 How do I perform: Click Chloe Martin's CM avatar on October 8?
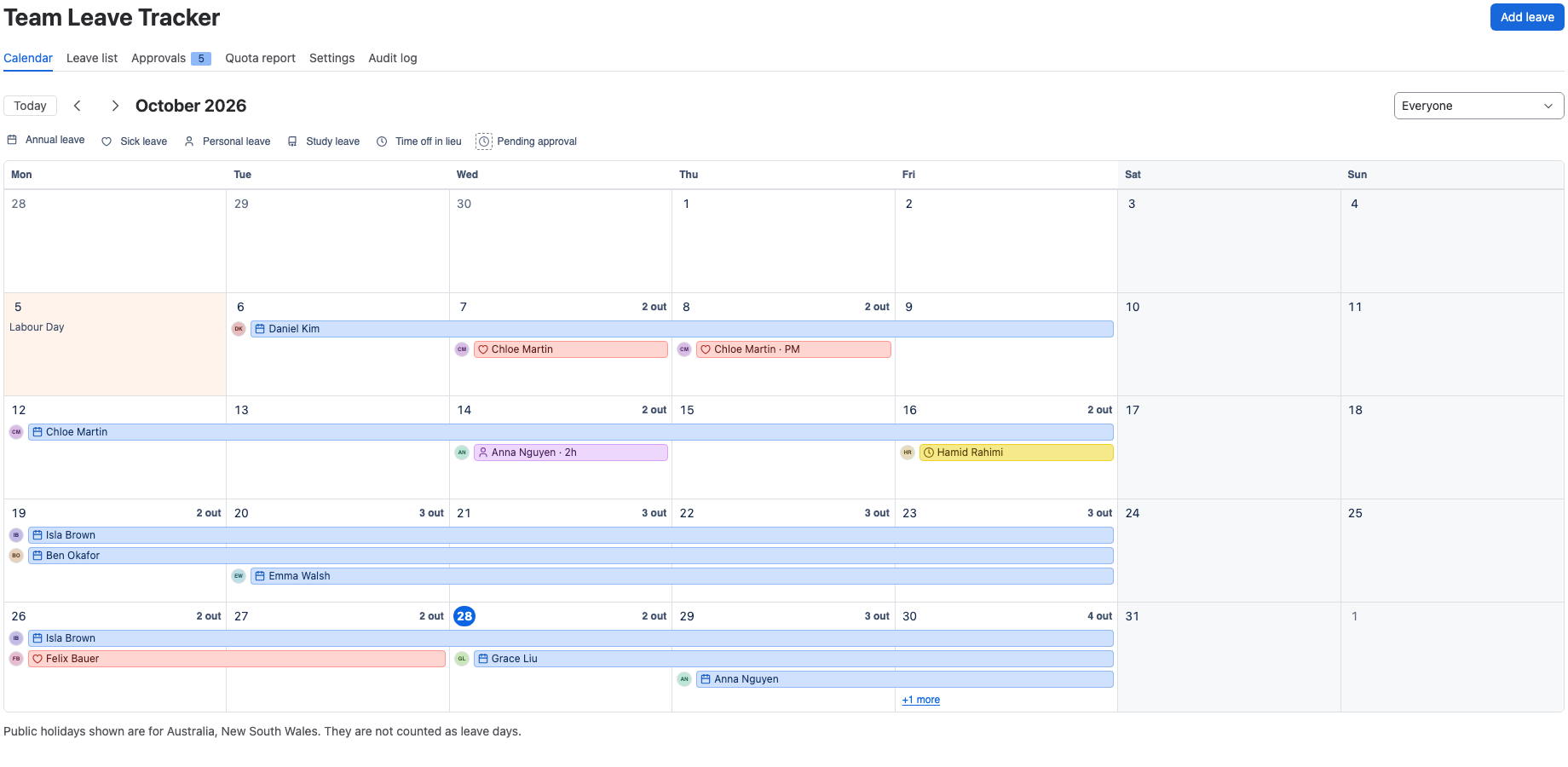684,349
